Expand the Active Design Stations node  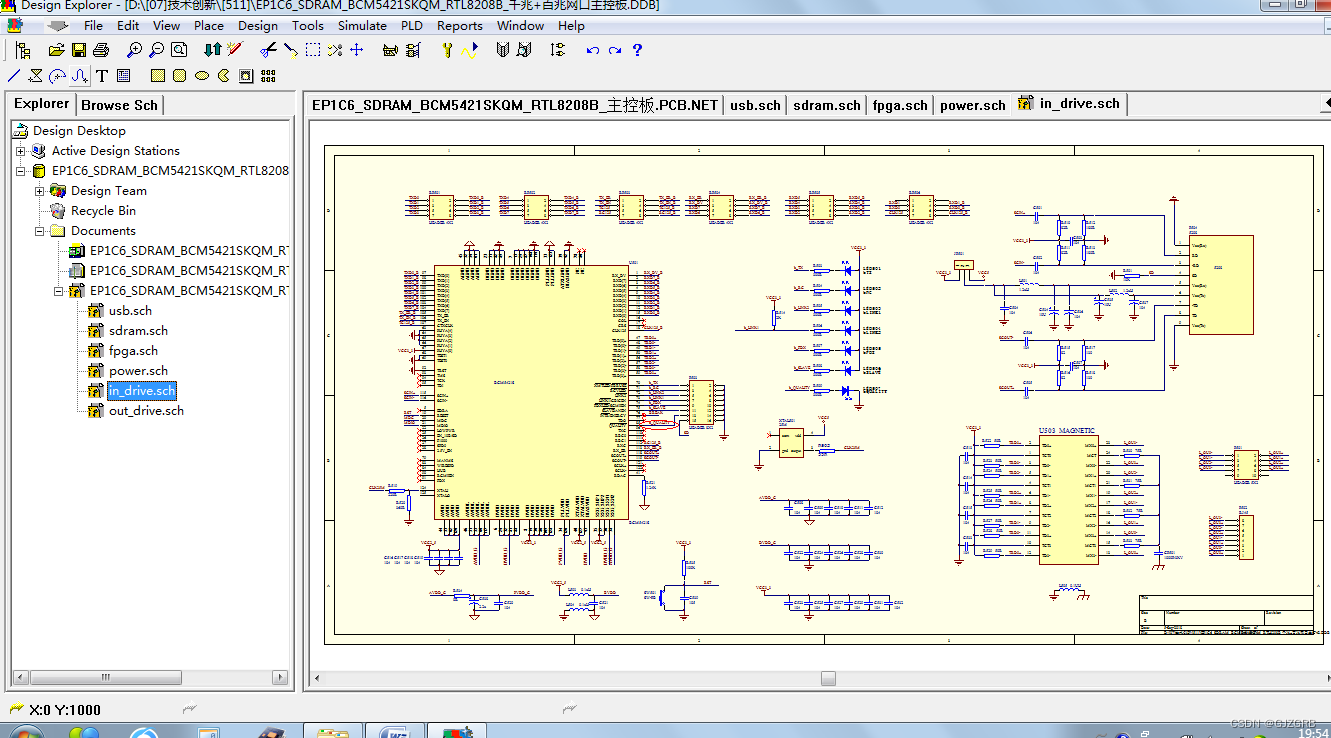coord(18,150)
